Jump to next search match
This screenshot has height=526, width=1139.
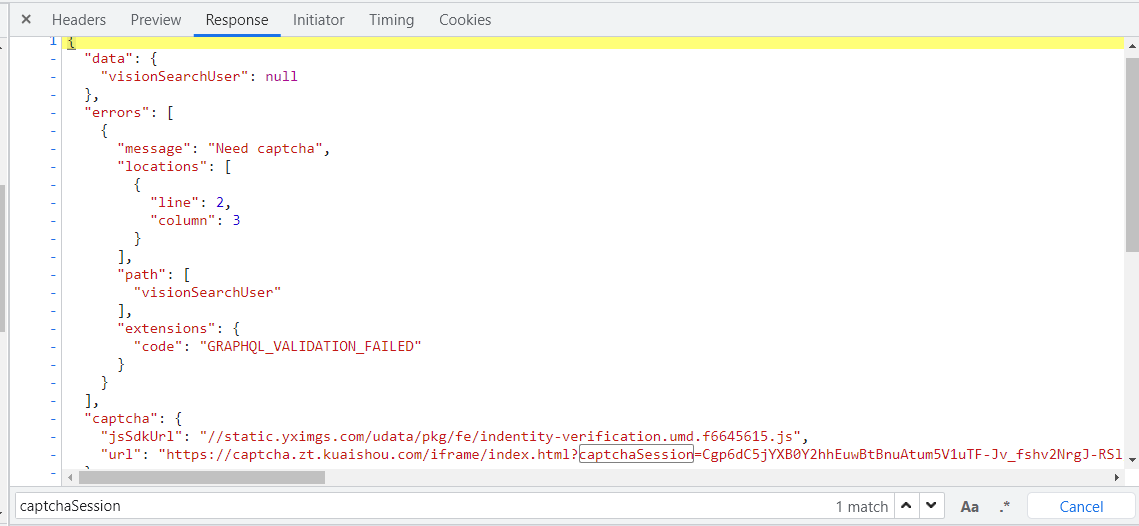[x=931, y=506]
